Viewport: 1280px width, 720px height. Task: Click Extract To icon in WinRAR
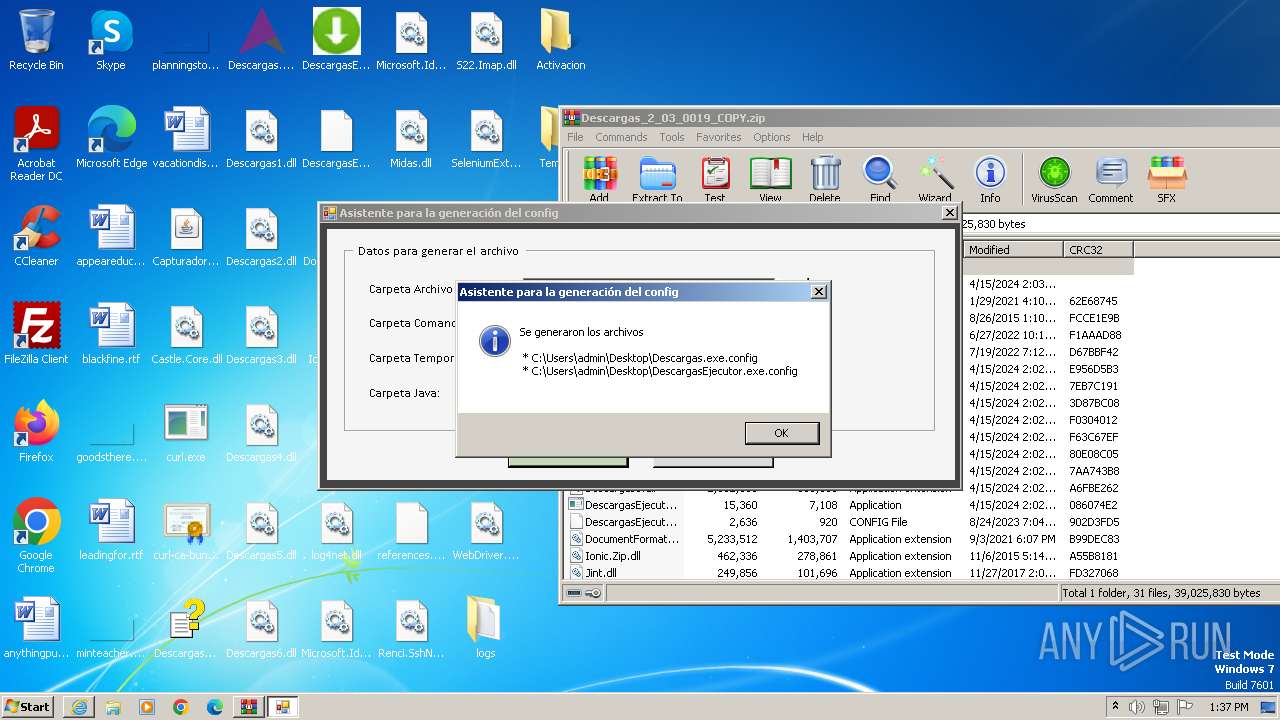(657, 179)
